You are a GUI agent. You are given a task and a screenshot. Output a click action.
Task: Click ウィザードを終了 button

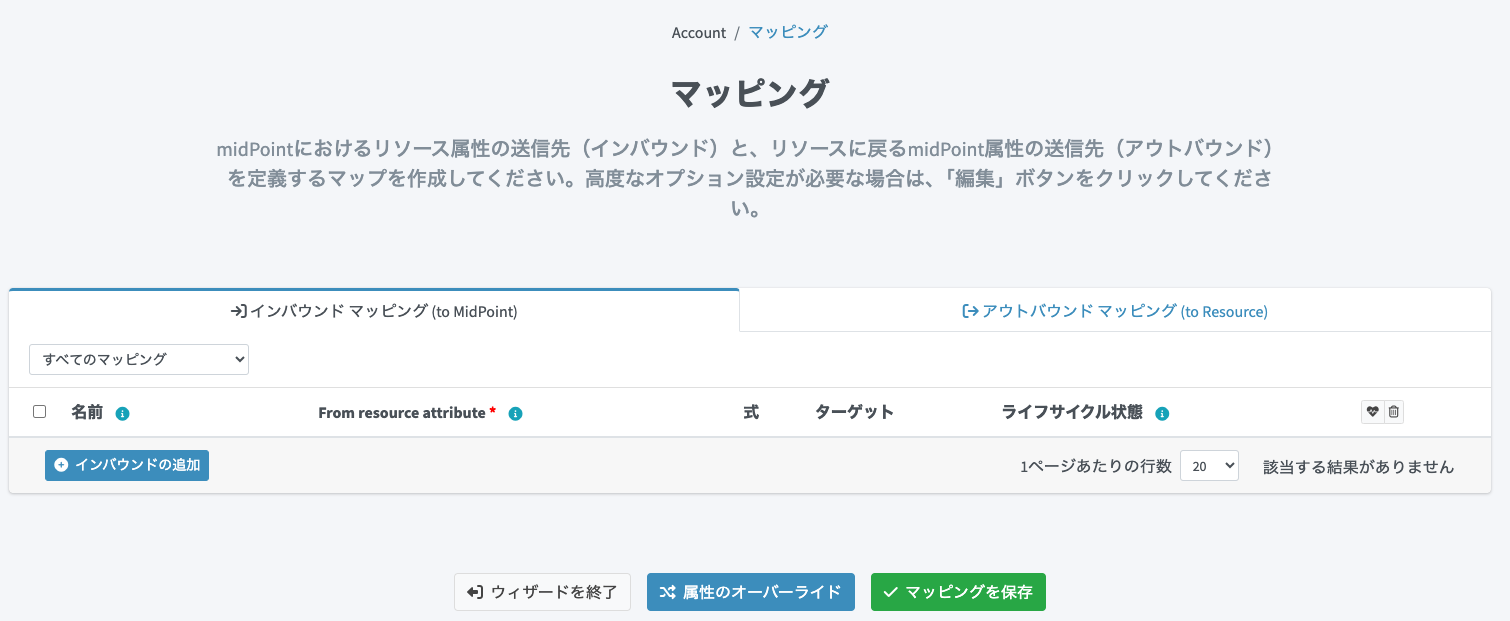tap(542, 592)
